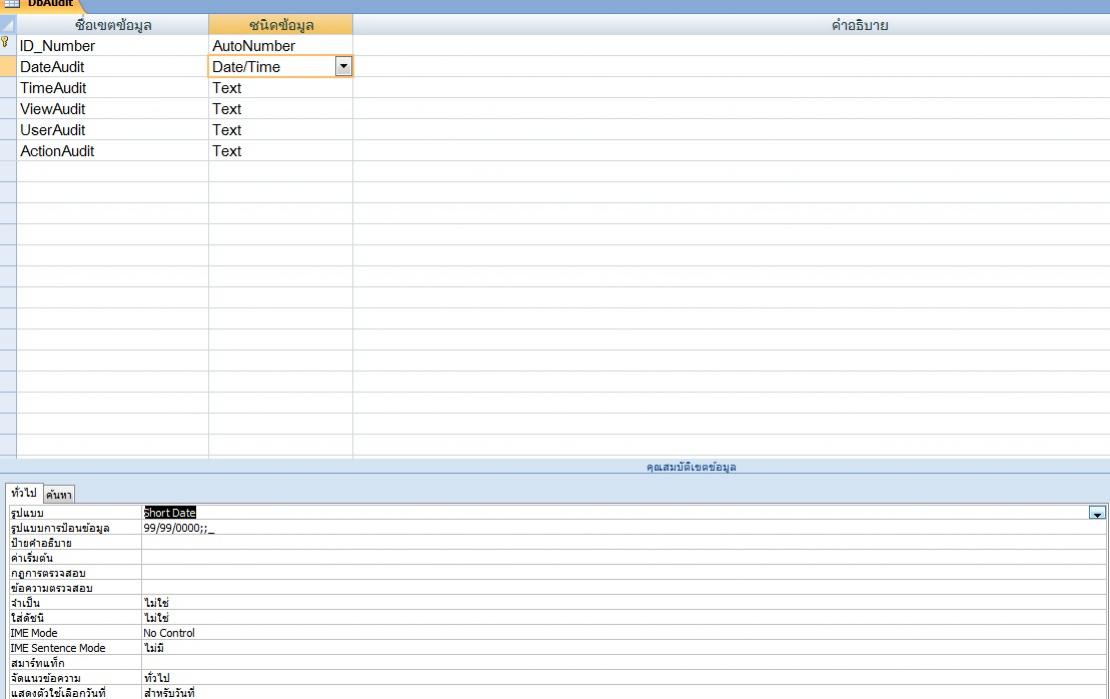Select the DateAudit field name cell
This screenshot has height=699, width=1110.
[113, 67]
